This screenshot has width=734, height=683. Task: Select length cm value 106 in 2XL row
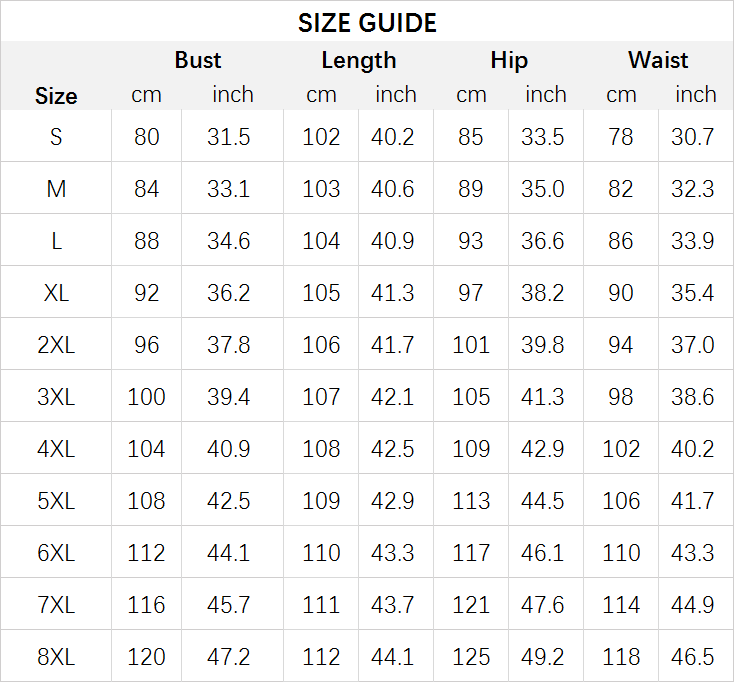[x=321, y=345]
